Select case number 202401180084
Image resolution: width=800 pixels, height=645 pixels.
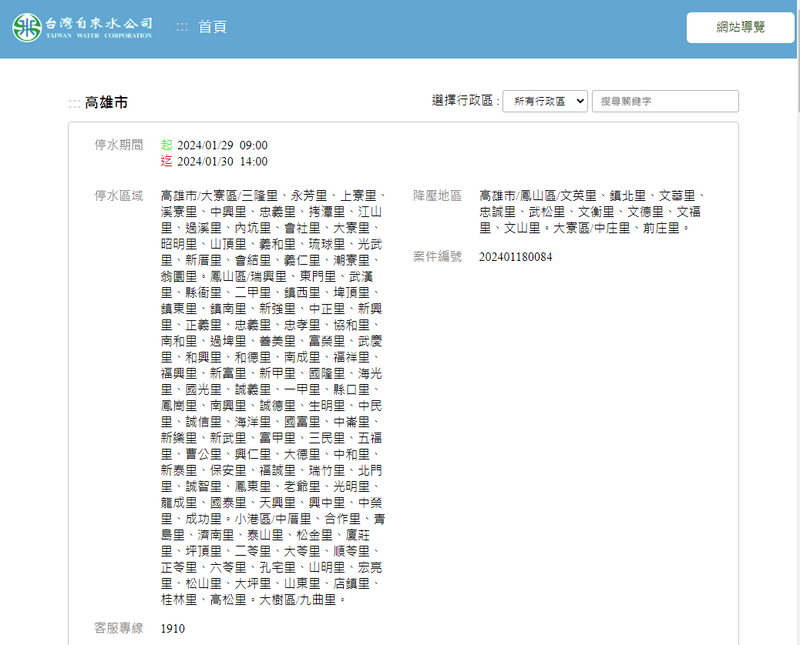tap(516, 257)
